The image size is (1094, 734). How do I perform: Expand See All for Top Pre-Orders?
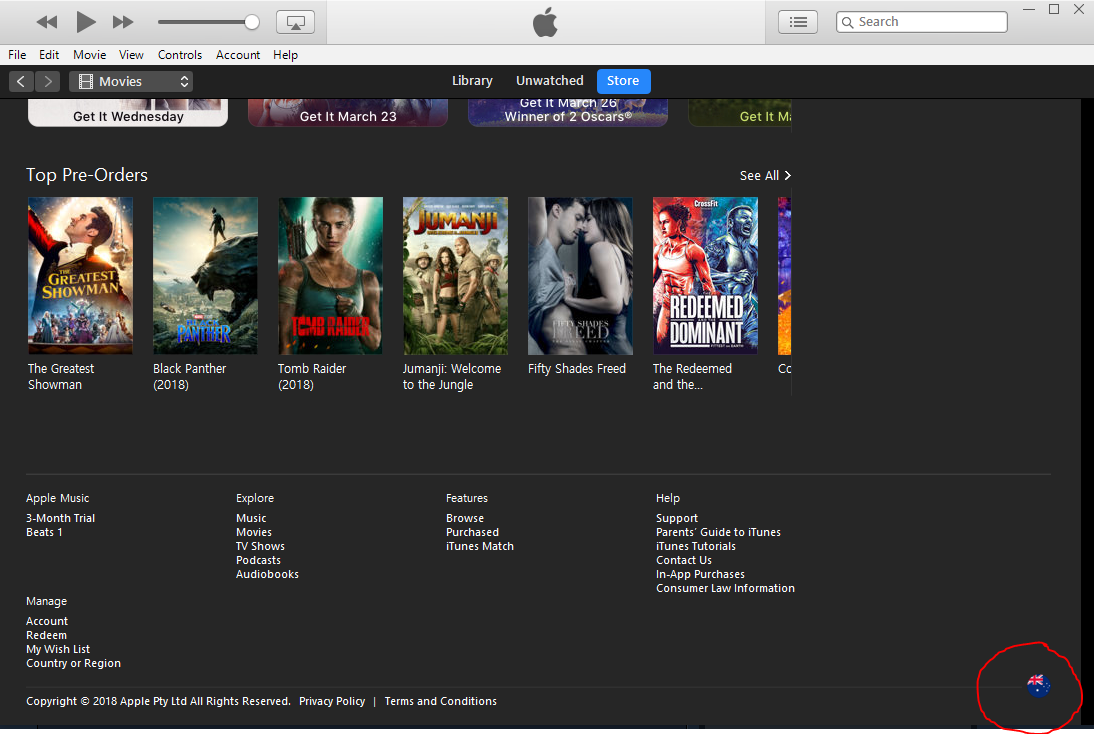(765, 176)
